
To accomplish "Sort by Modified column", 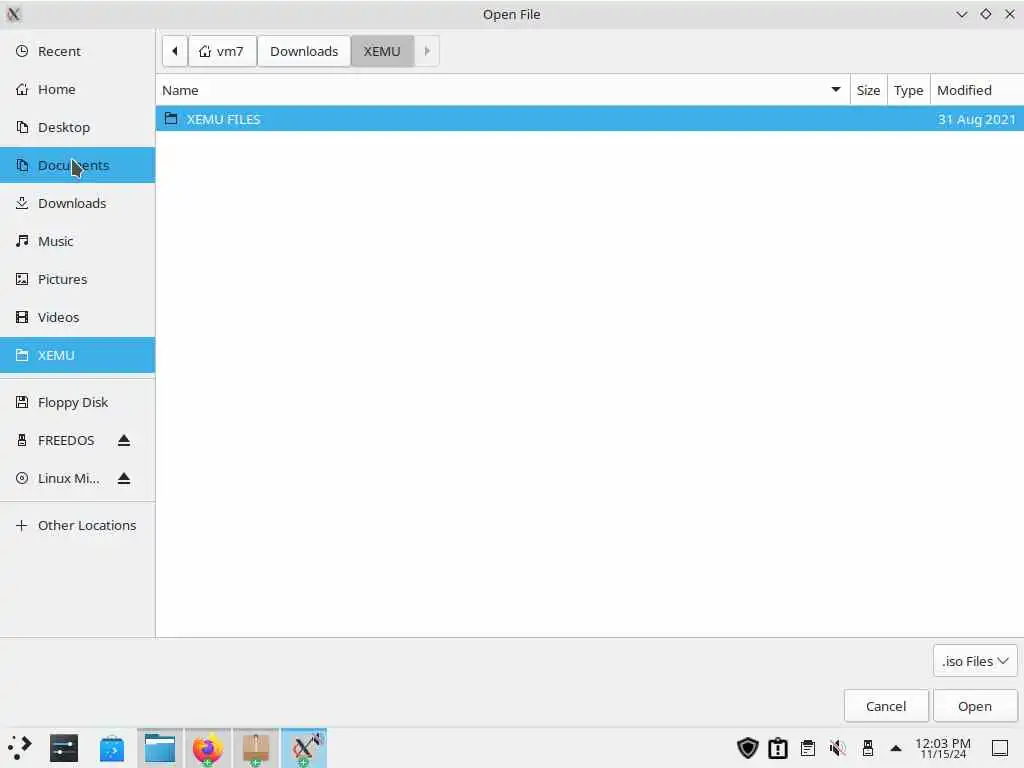I will (x=976, y=90).
